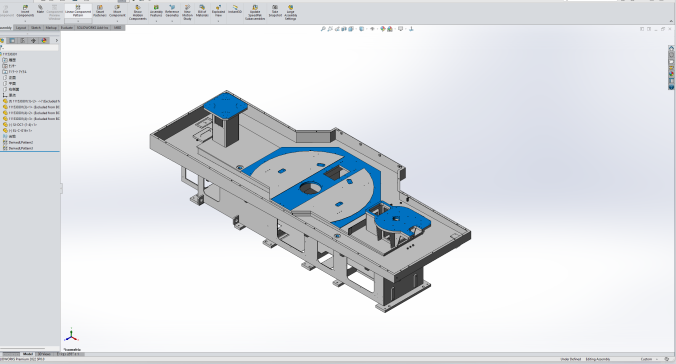Select Origin item in feature tree
The height and width of the screenshot is (364, 676).
click(x=9, y=95)
